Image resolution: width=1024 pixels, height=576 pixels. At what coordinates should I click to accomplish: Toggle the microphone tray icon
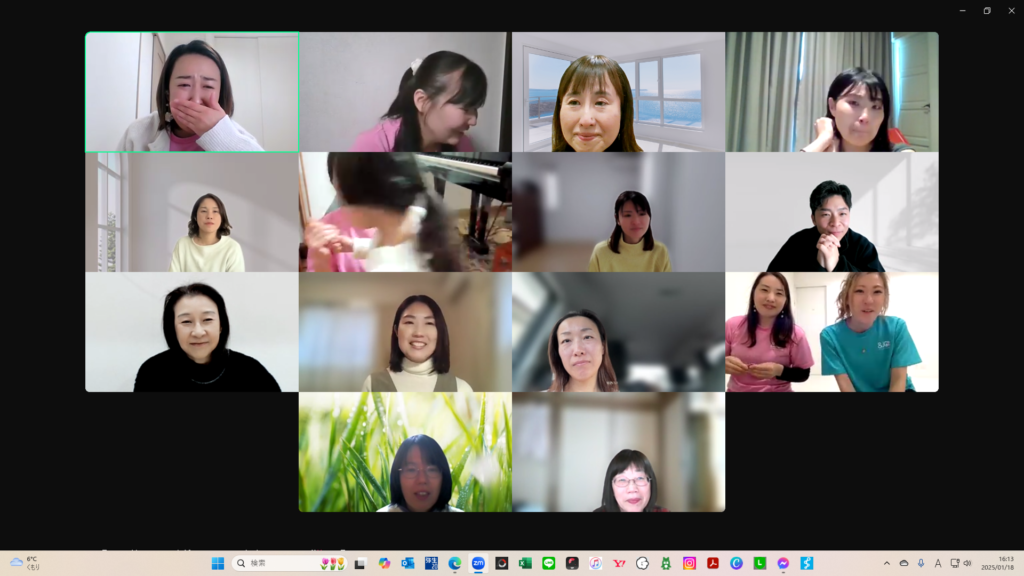click(x=921, y=563)
